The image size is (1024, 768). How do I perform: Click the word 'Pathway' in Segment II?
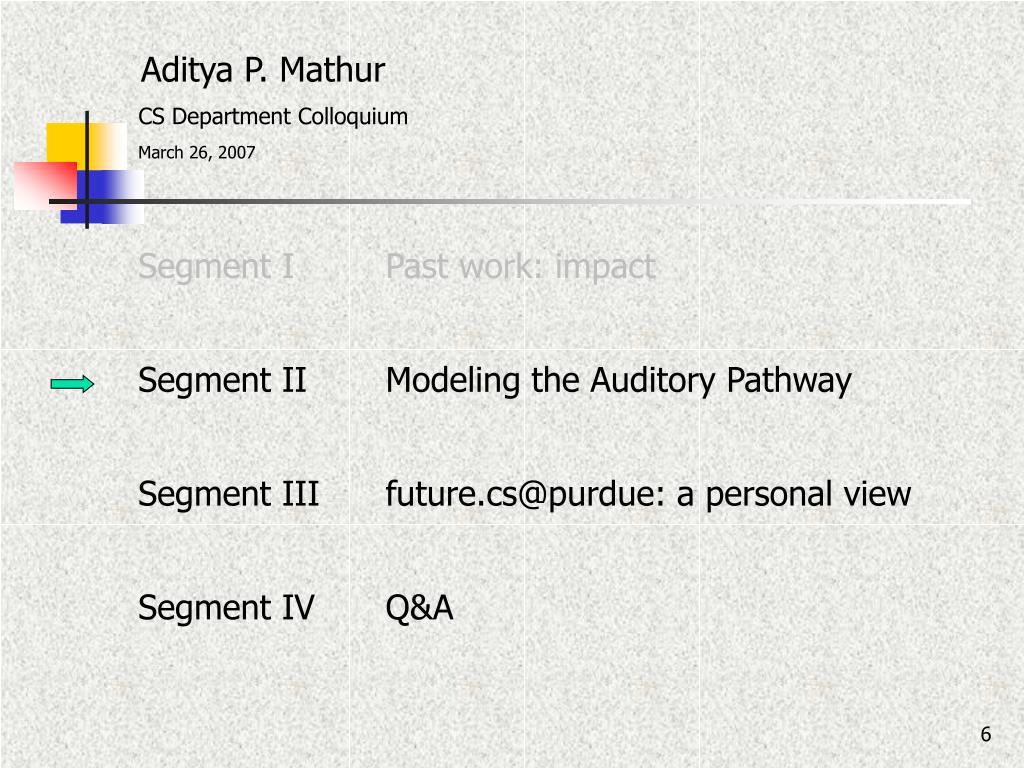click(789, 380)
